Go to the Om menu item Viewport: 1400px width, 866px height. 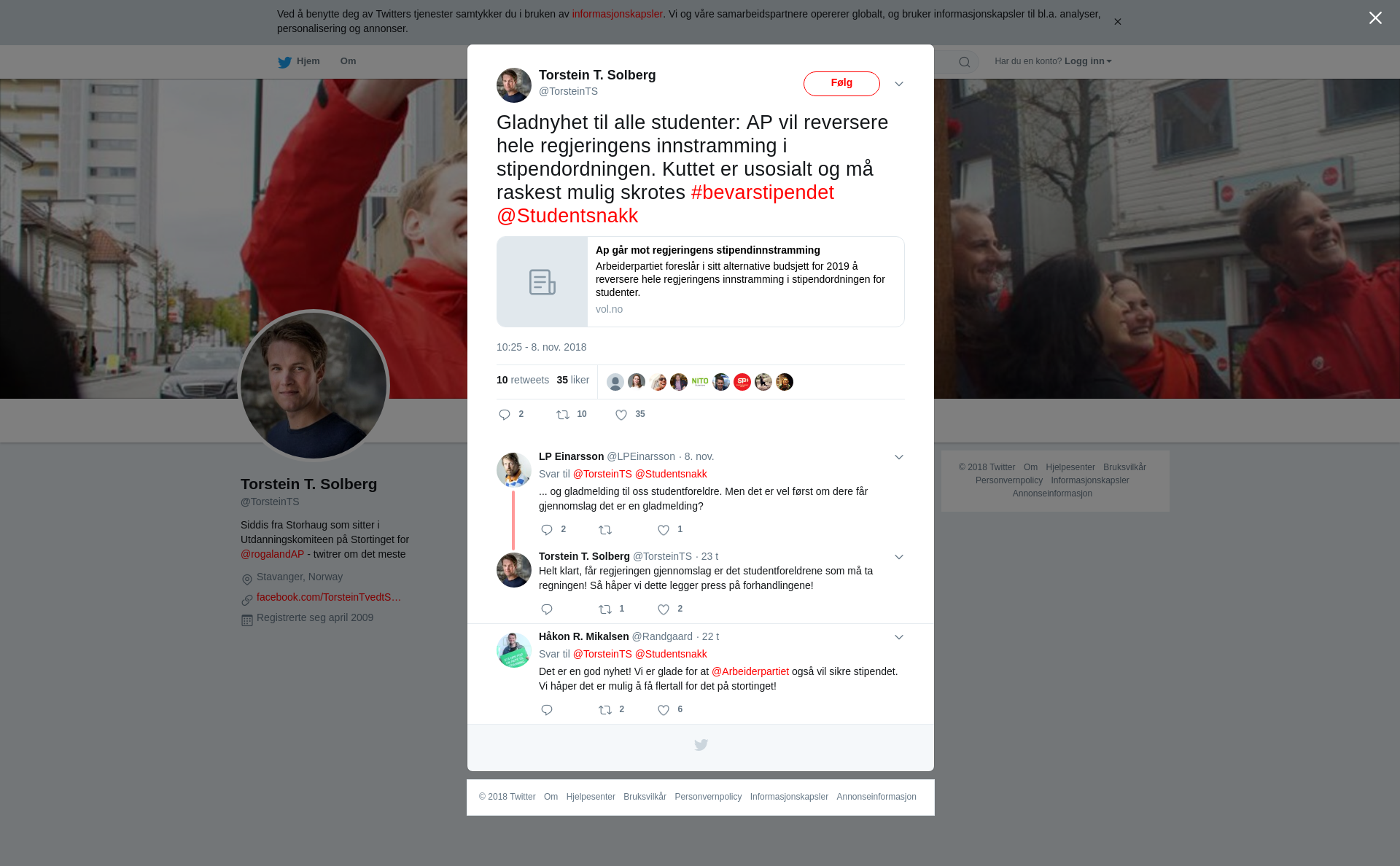click(348, 61)
